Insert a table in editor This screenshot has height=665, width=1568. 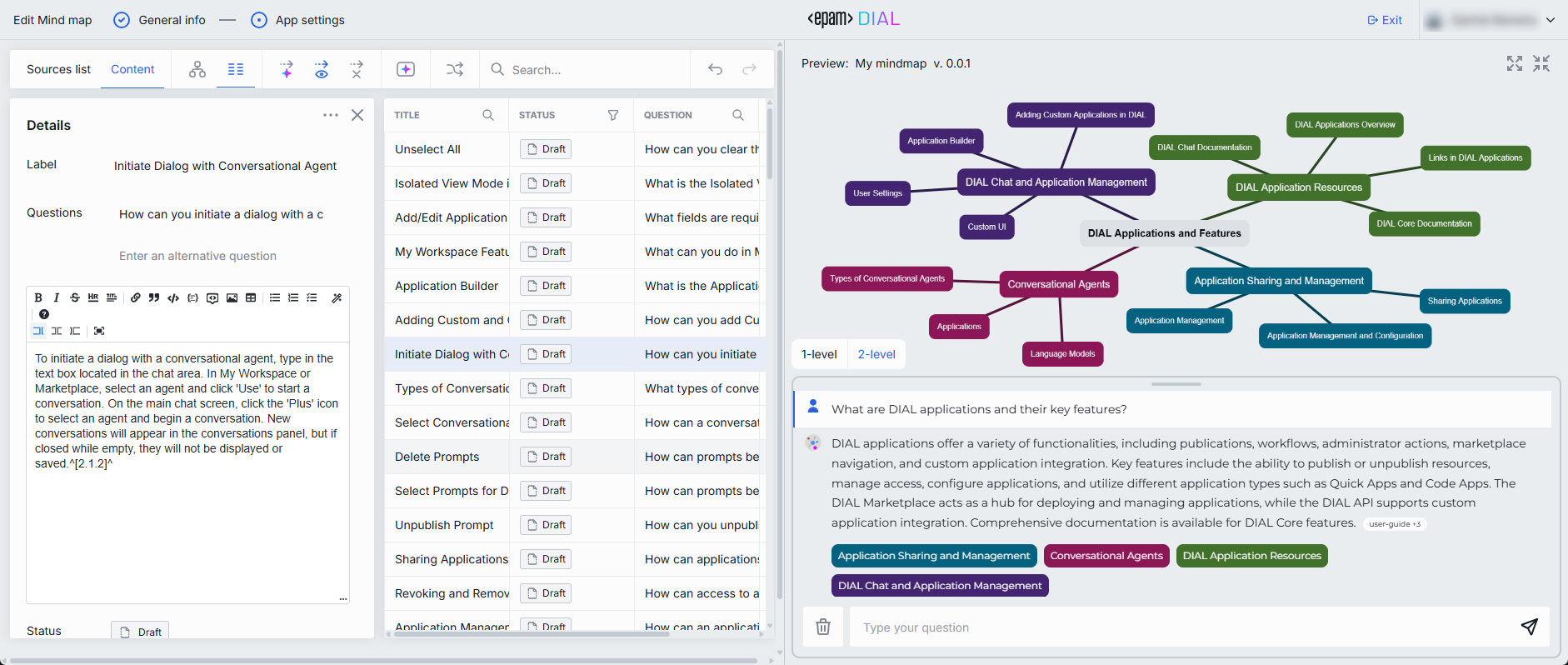coord(251,297)
